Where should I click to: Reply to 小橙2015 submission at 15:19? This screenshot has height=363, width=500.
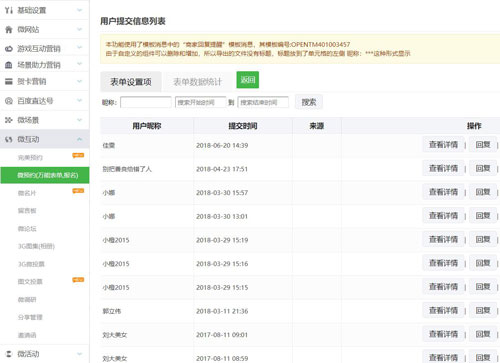point(483,239)
